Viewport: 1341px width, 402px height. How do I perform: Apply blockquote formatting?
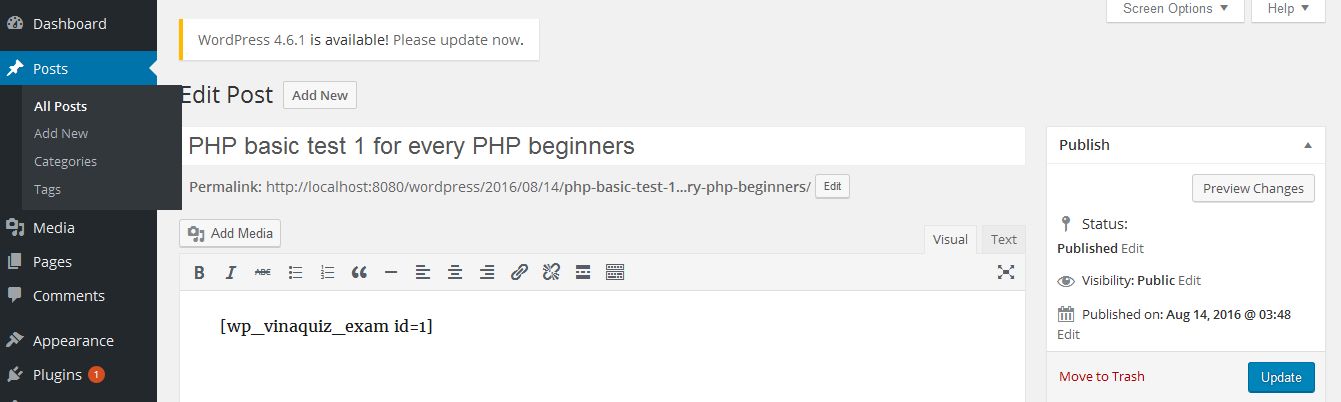point(359,272)
